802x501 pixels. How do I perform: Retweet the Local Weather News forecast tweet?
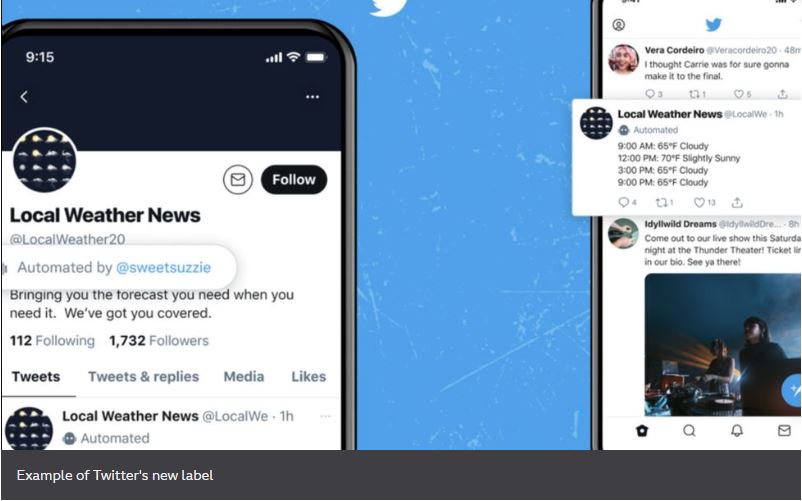pos(664,202)
